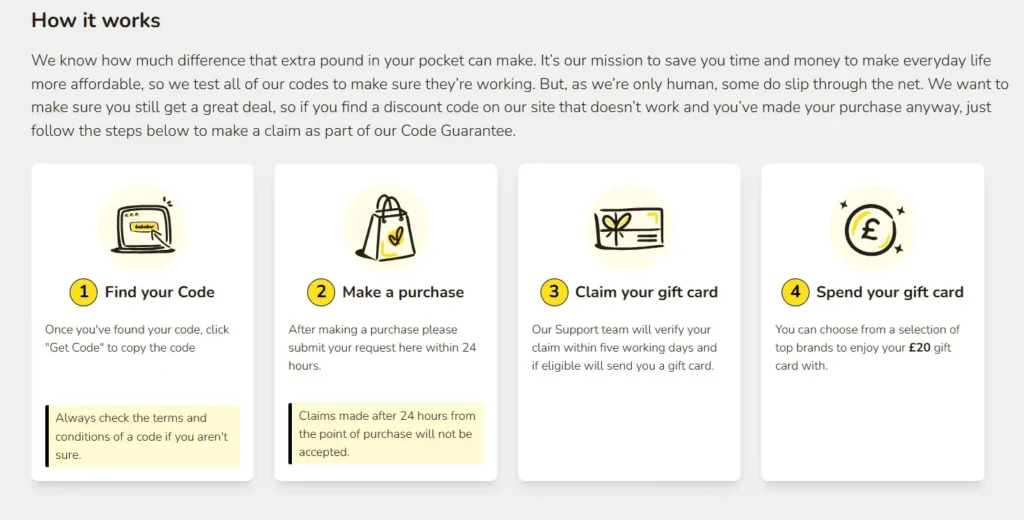Select the "Make a purchase" heading
Image resolution: width=1024 pixels, height=520 pixels.
tap(403, 292)
